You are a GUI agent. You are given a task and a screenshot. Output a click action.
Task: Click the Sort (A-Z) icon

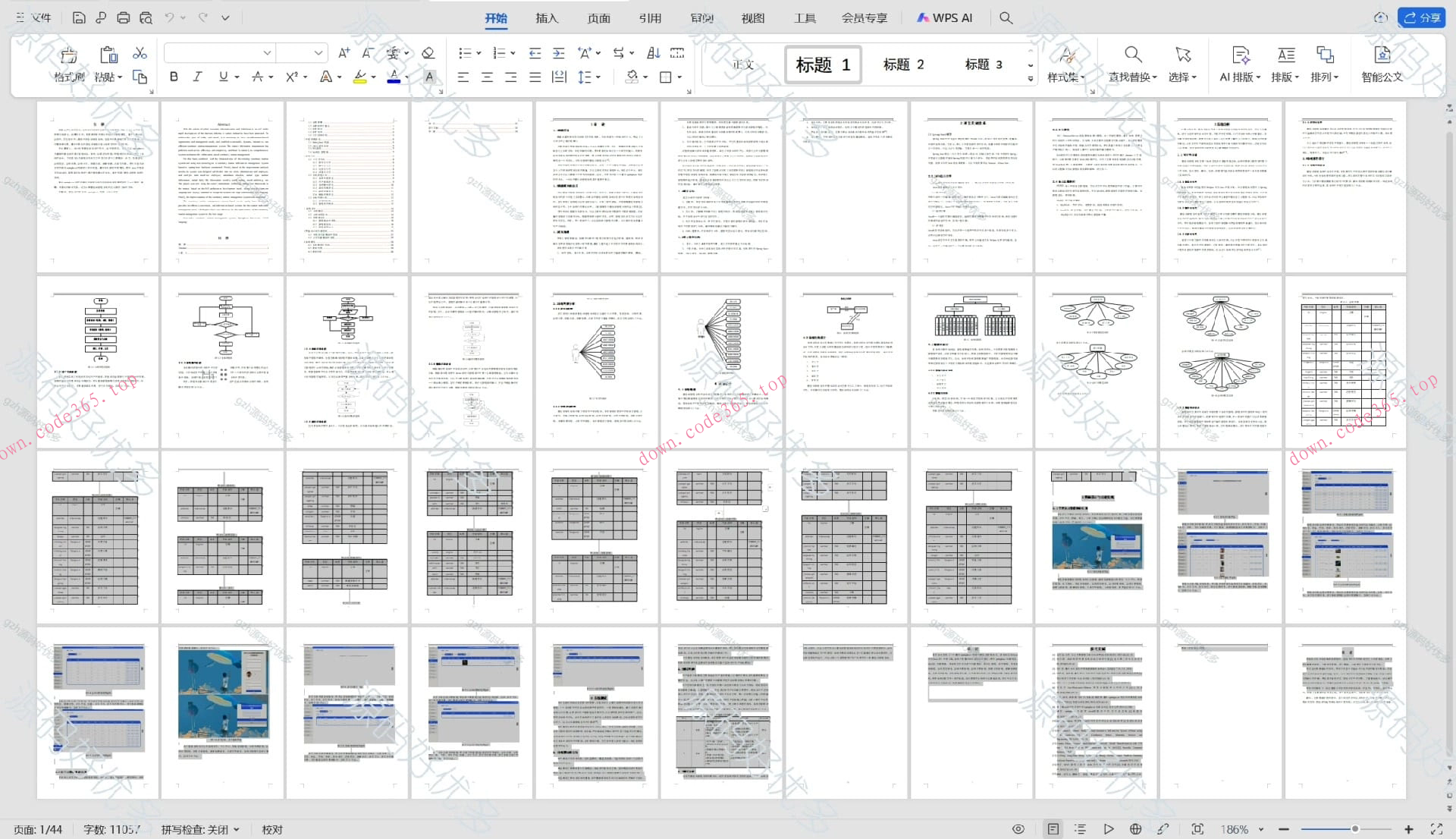(x=653, y=53)
